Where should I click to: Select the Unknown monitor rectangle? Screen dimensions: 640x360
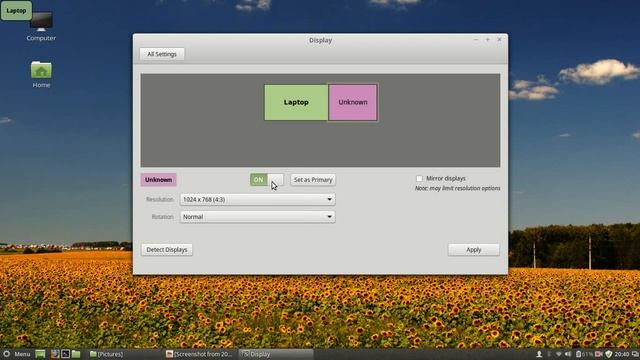(353, 102)
